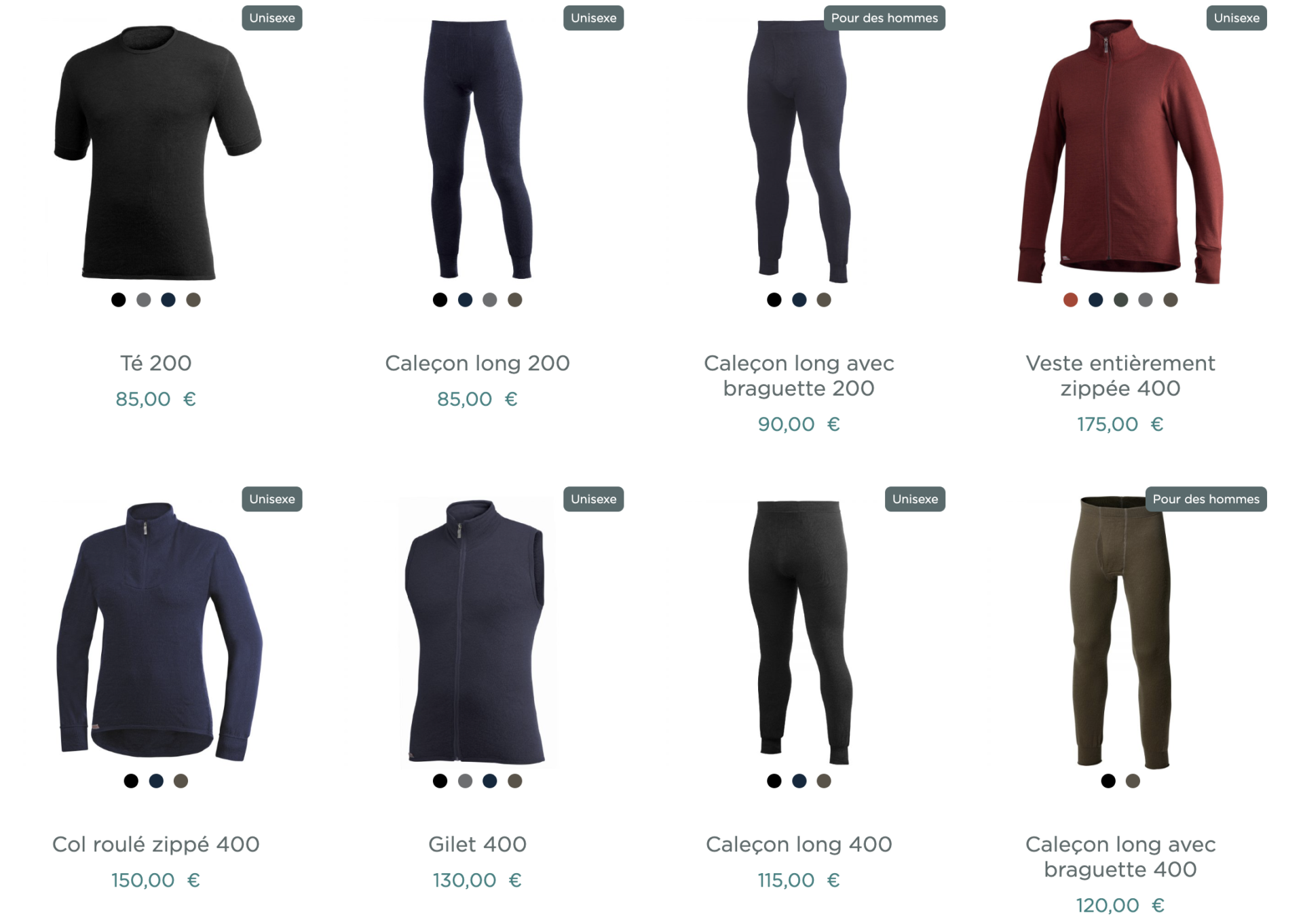
Task: Click the Unisexe badge on Té 200
Action: 272,18
